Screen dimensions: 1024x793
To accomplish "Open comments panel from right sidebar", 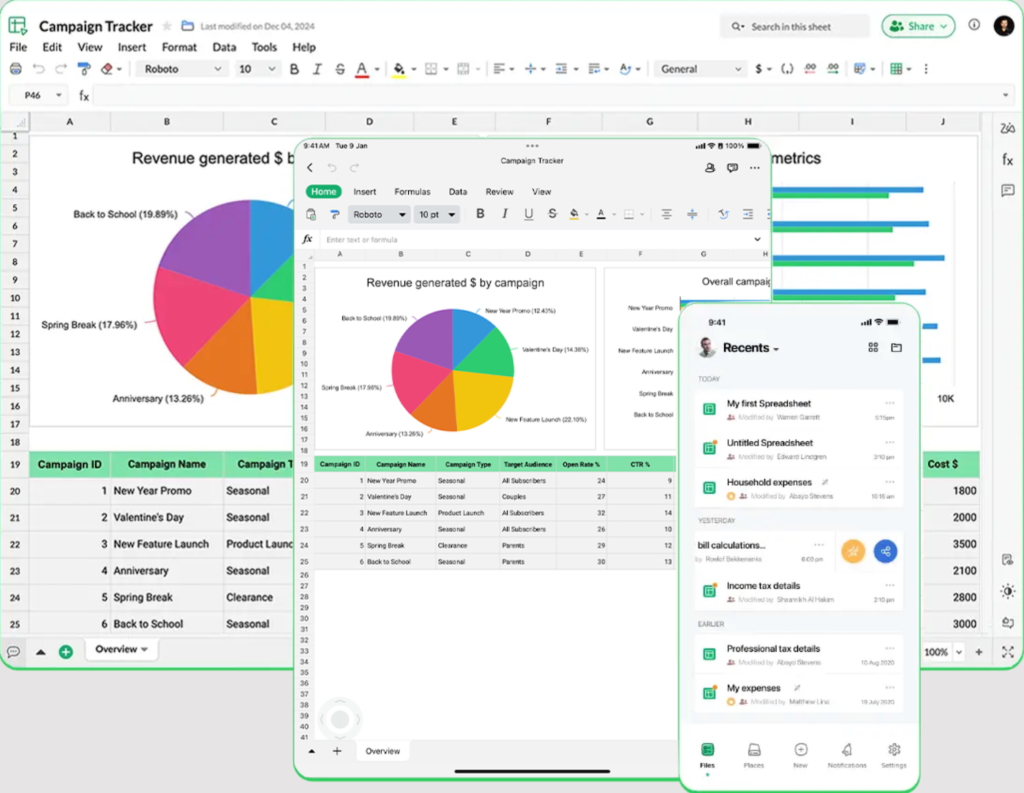I will tap(1008, 191).
